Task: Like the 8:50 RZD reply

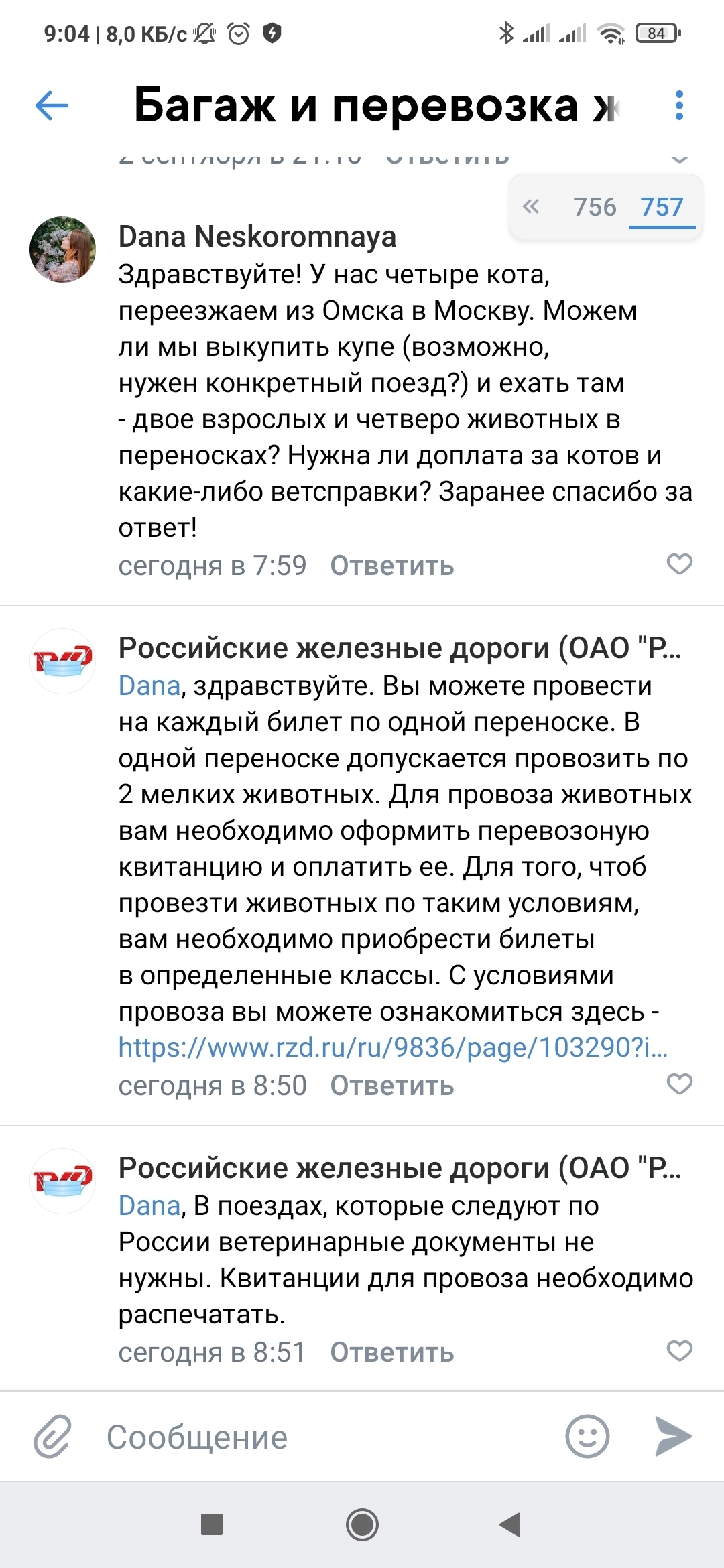Action: tap(679, 1084)
